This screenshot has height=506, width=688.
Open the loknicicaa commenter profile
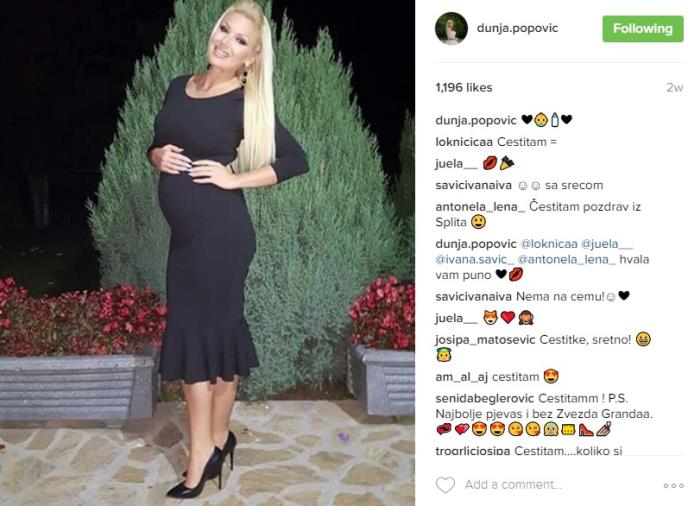[464, 142]
